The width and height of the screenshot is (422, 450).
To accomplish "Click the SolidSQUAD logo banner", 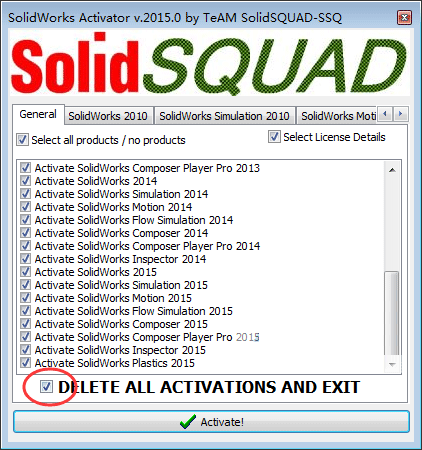I will click(209, 63).
